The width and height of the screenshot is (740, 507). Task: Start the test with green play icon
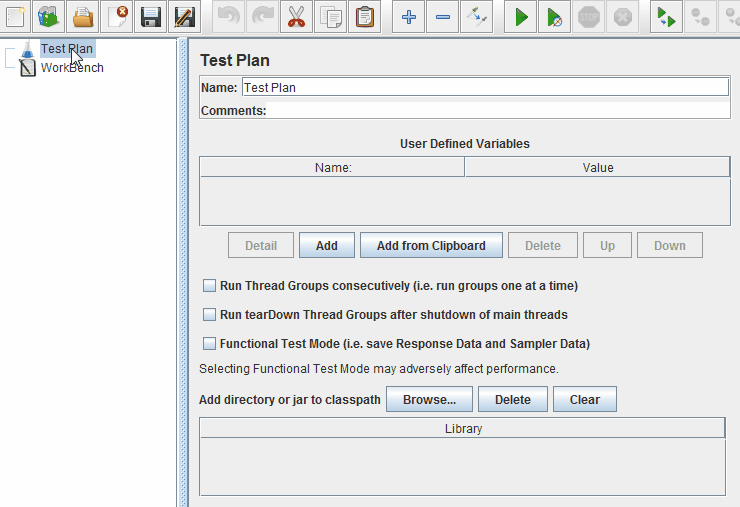tap(521, 17)
